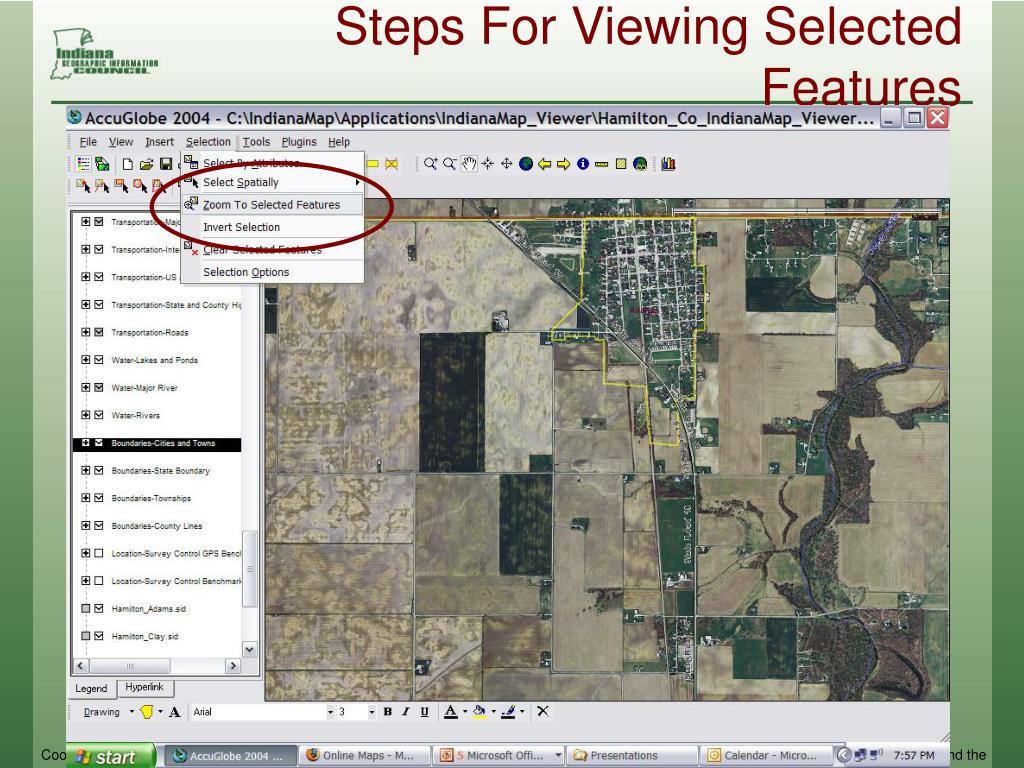Open the drawing shape dropdown arrow
Screen dimensions: 1024x768
point(161,712)
